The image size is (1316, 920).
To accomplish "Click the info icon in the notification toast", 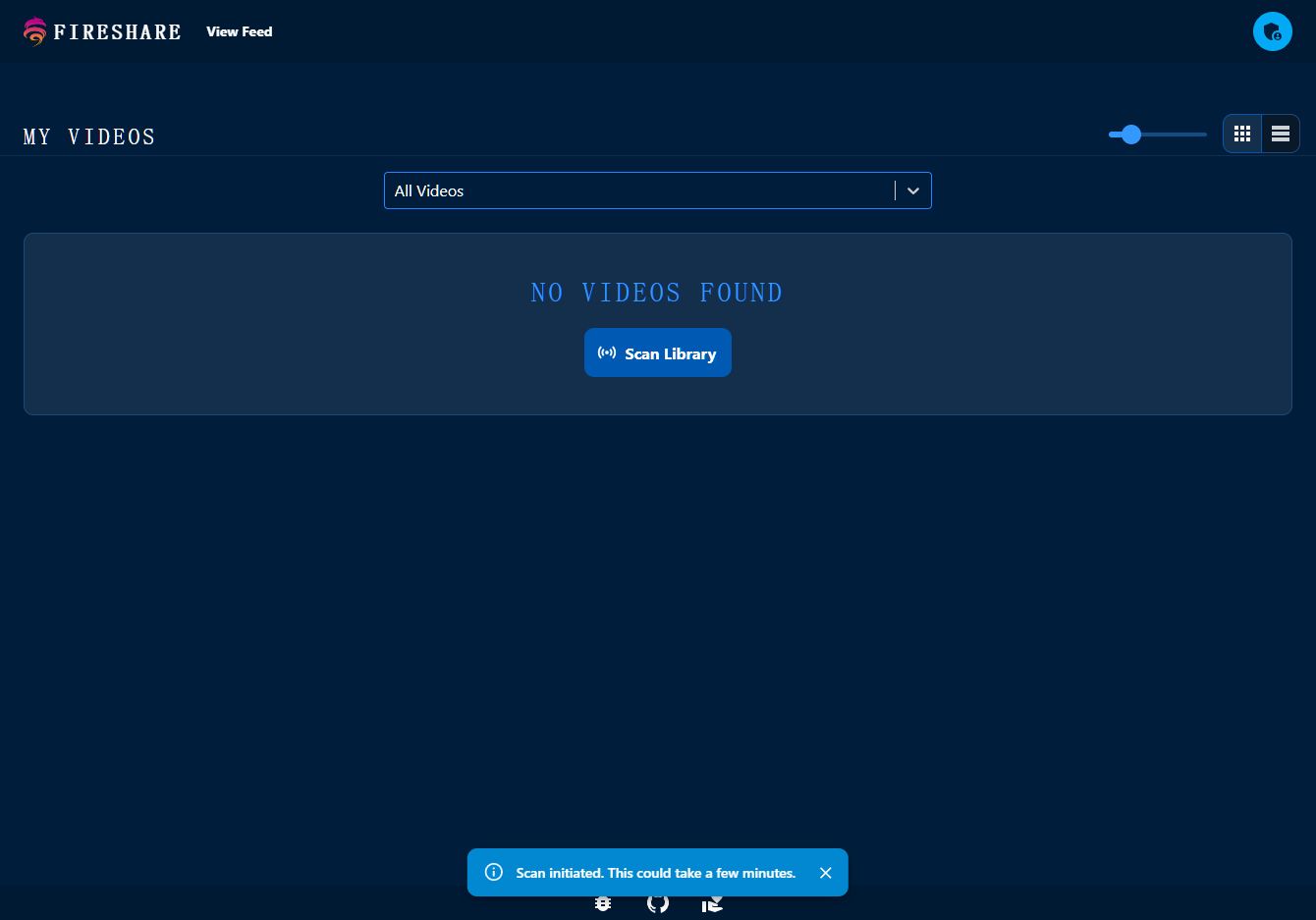I will 494,872.
